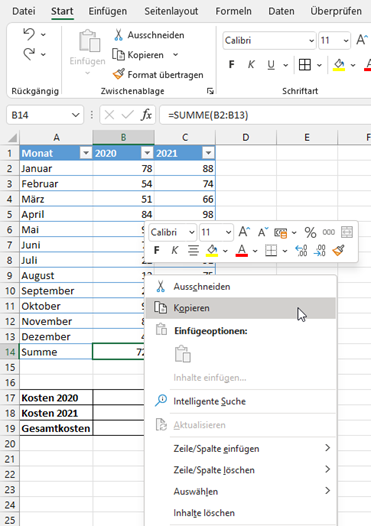The image size is (371, 526).
Task: Toggle italic K in the ribbon
Action: tap(251, 64)
